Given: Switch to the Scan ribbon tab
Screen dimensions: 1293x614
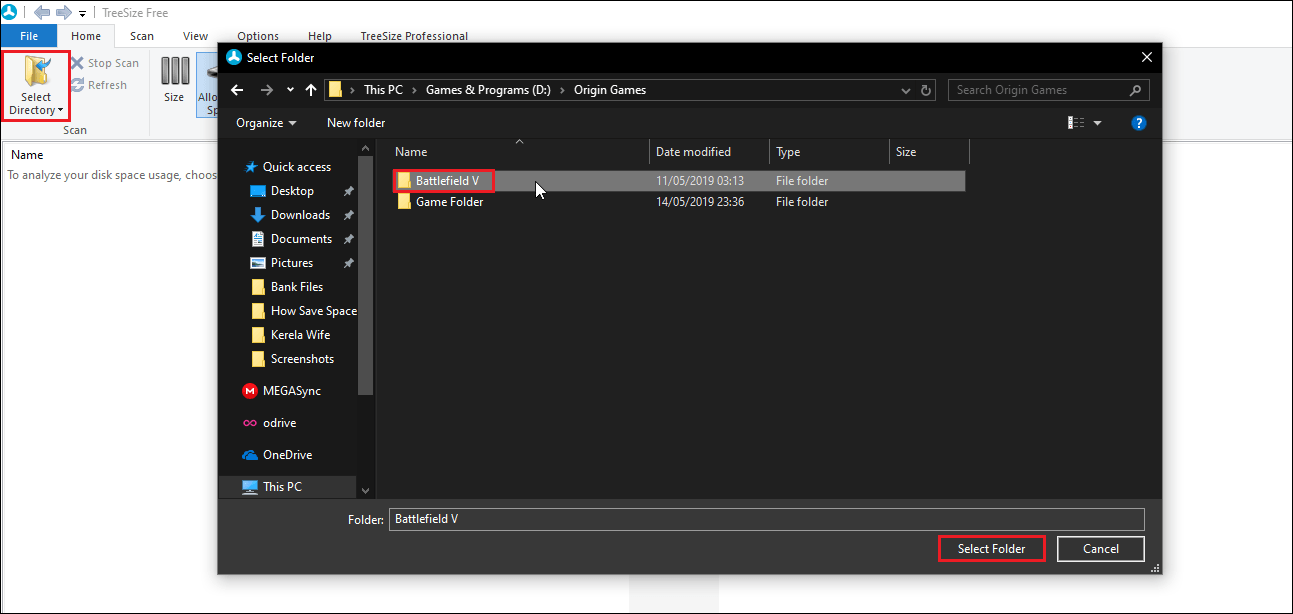Looking at the screenshot, I should (x=142, y=36).
